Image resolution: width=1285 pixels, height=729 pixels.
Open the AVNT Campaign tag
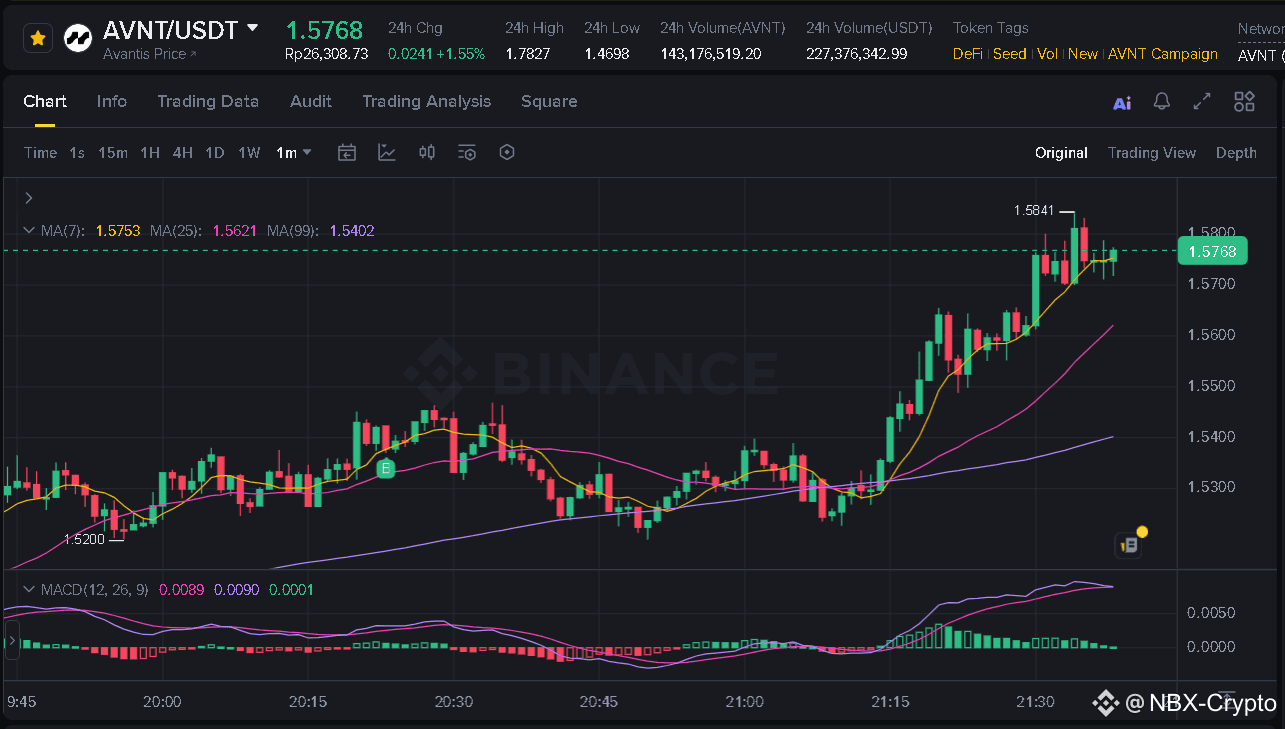(x=1163, y=54)
